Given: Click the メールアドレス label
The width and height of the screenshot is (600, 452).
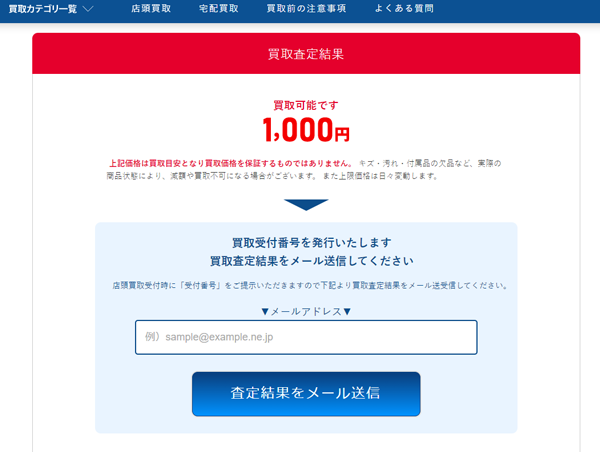Looking at the screenshot, I should (306, 312).
